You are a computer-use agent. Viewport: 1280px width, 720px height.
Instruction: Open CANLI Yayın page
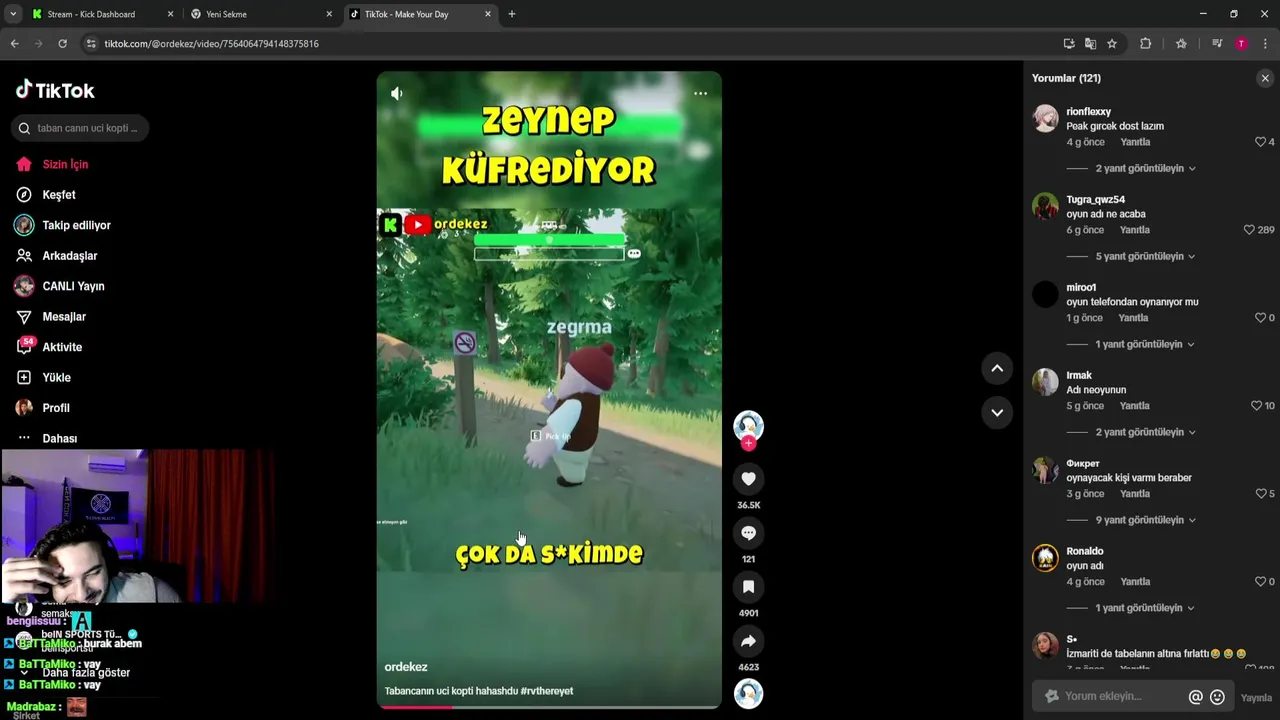[x=73, y=286]
